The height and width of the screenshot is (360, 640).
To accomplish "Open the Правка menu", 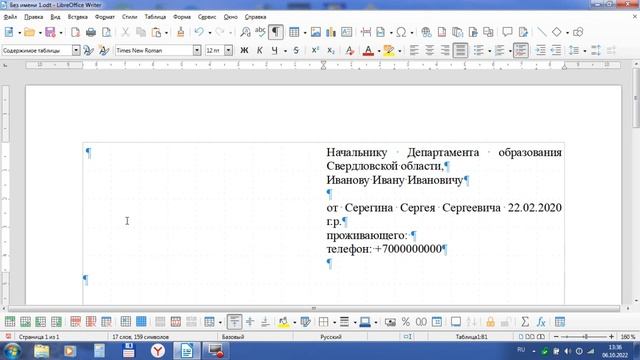I will [x=33, y=17].
